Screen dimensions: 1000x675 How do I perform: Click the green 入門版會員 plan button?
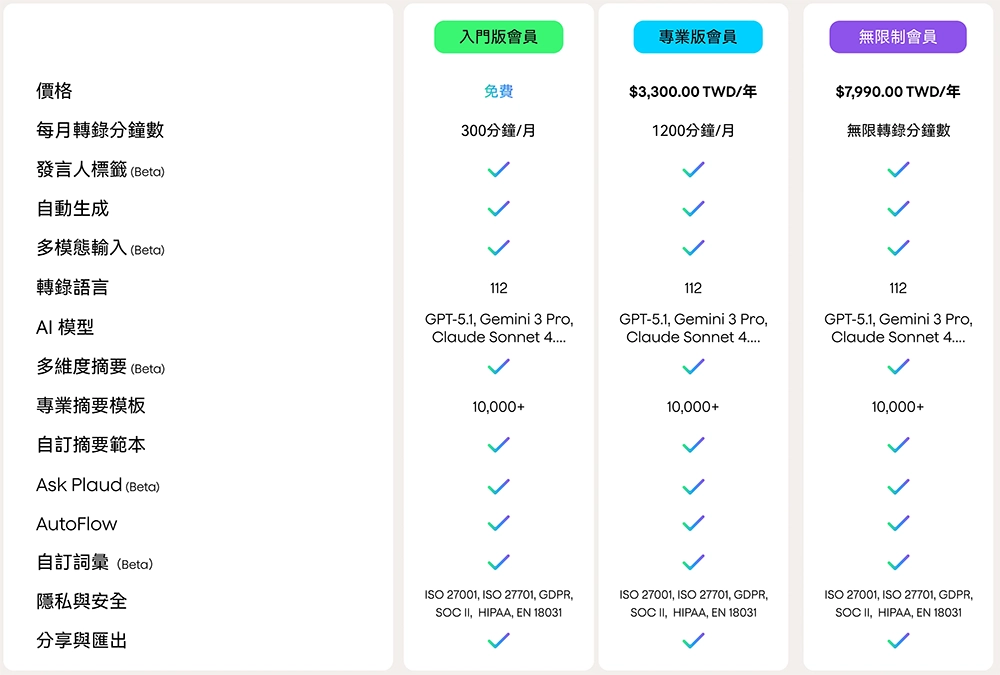pos(498,37)
